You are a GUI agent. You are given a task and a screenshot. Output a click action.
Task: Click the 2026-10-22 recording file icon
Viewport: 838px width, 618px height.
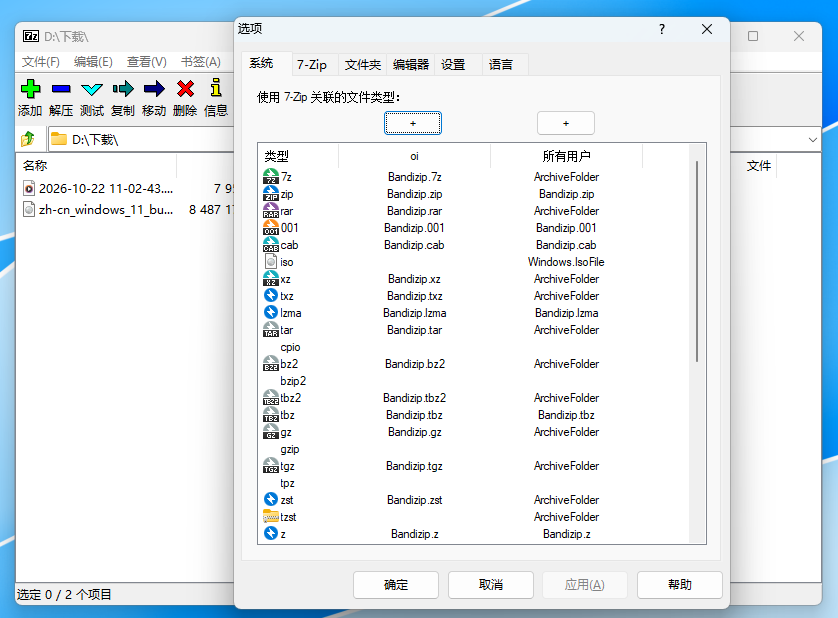tap(29, 188)
